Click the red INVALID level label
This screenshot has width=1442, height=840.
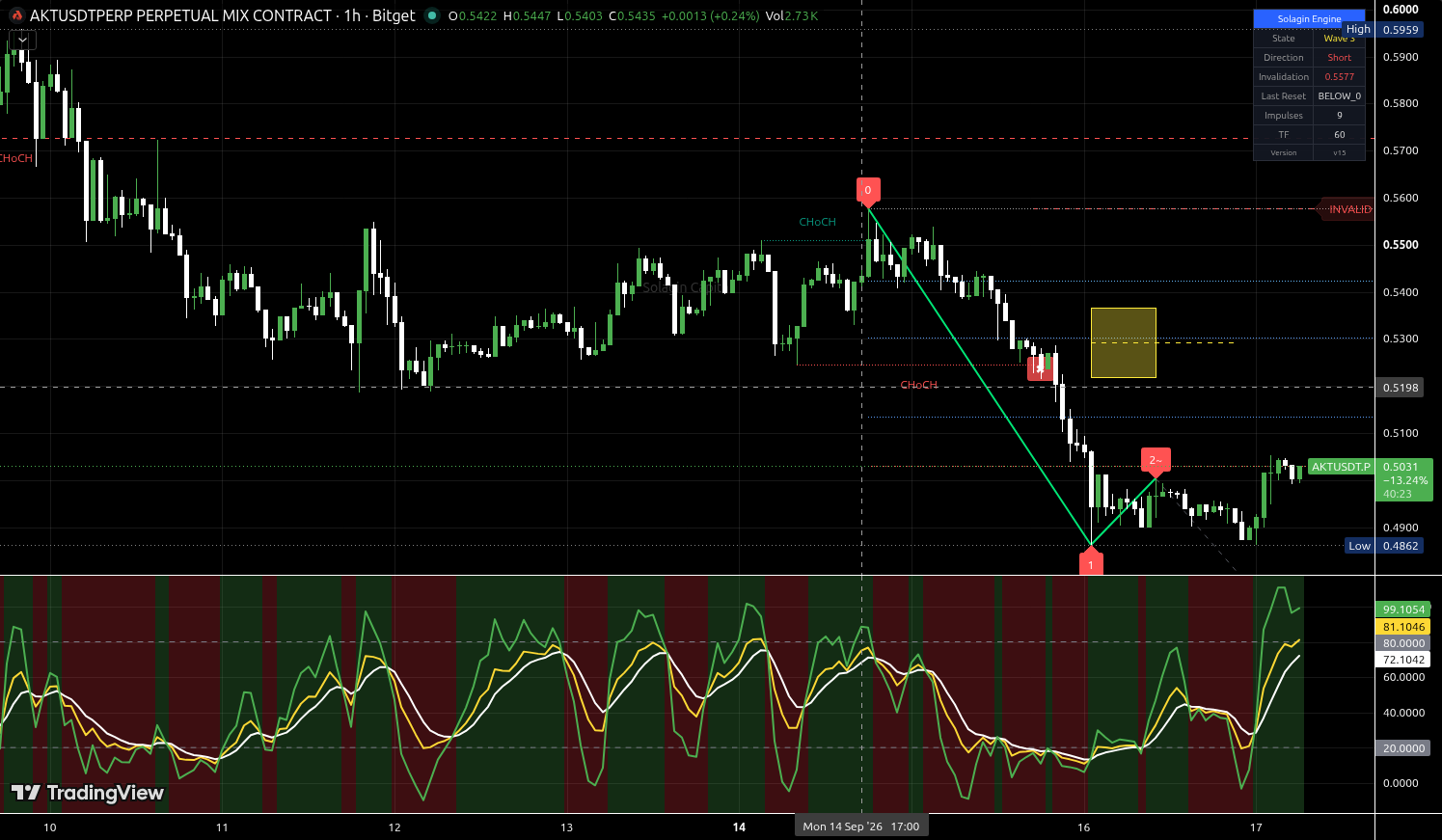[1347, 209]
